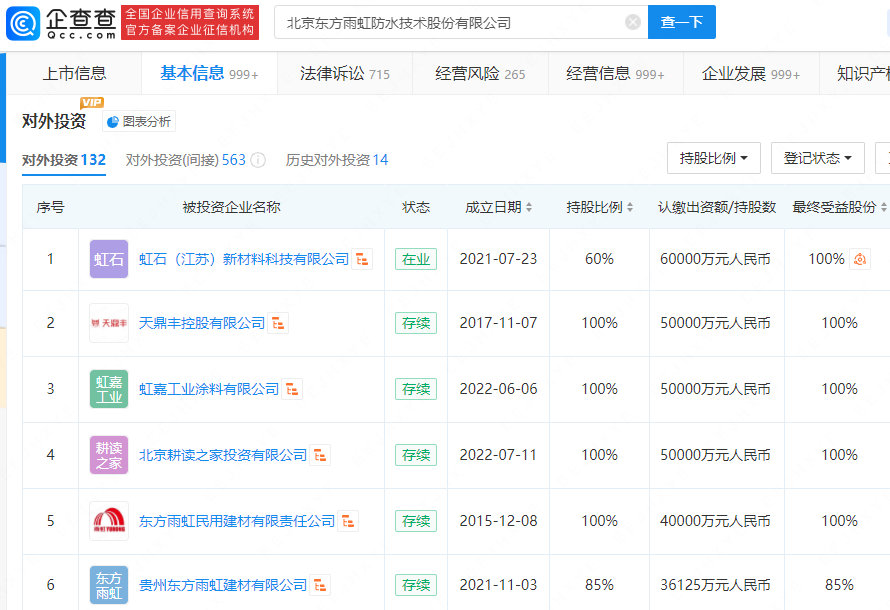Click the 60000万元人民币 amount cell
The height and width of the screenshot is (610, 890).
[x=715, y=259]
